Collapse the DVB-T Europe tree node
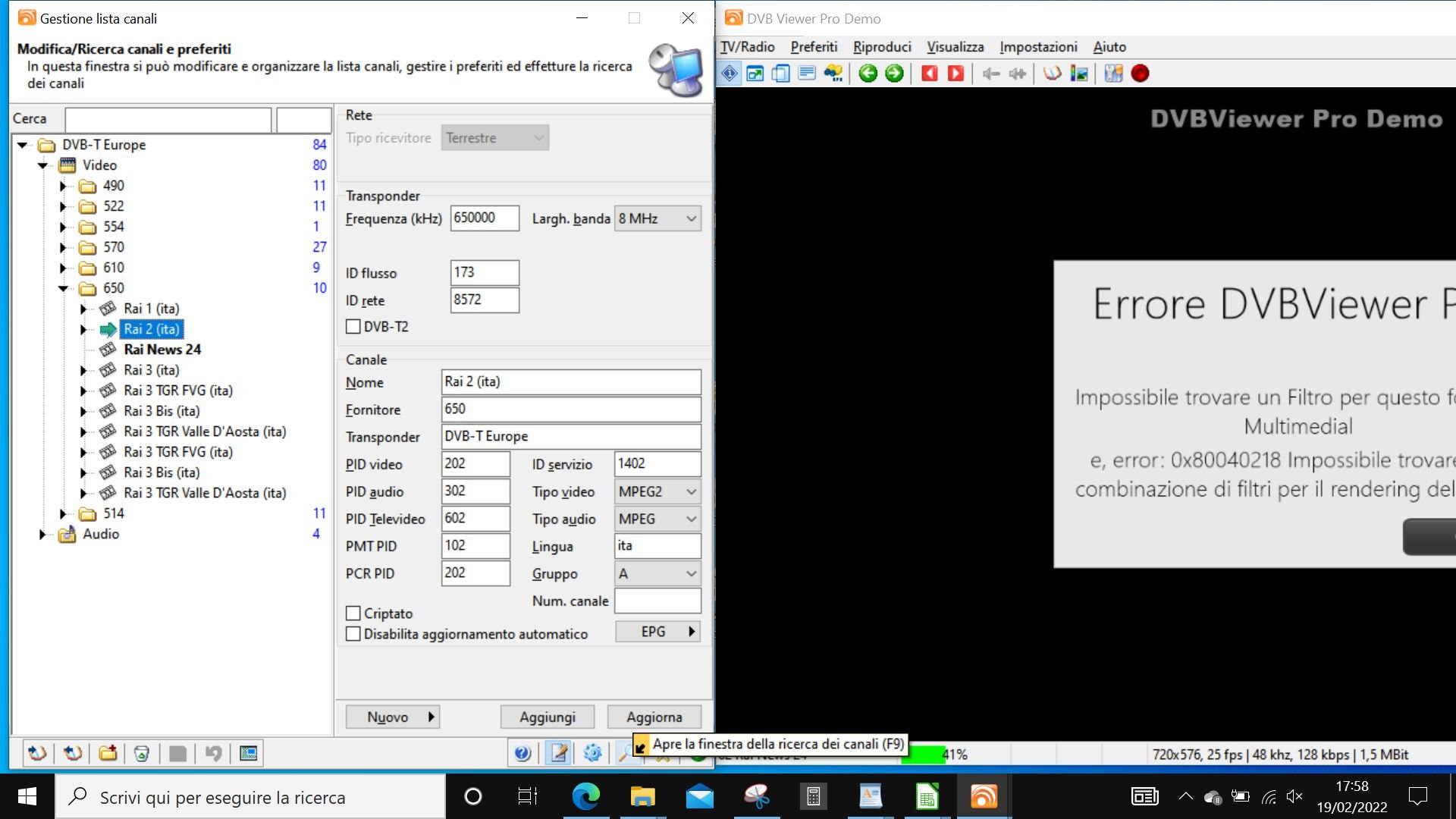 (x=23, y=145)
